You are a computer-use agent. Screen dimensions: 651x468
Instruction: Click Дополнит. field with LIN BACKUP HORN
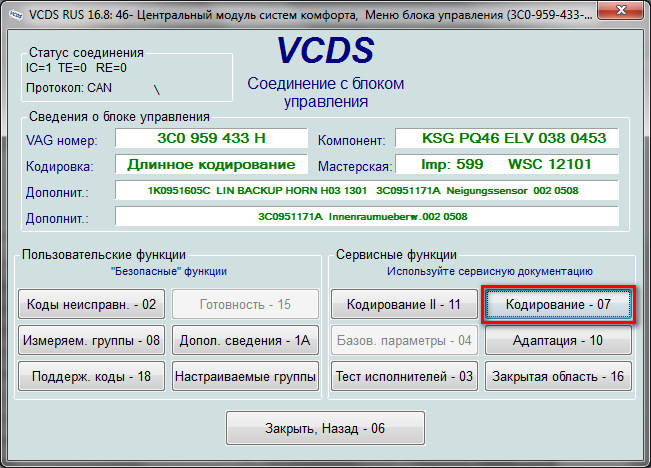click(x=367, y=191)
